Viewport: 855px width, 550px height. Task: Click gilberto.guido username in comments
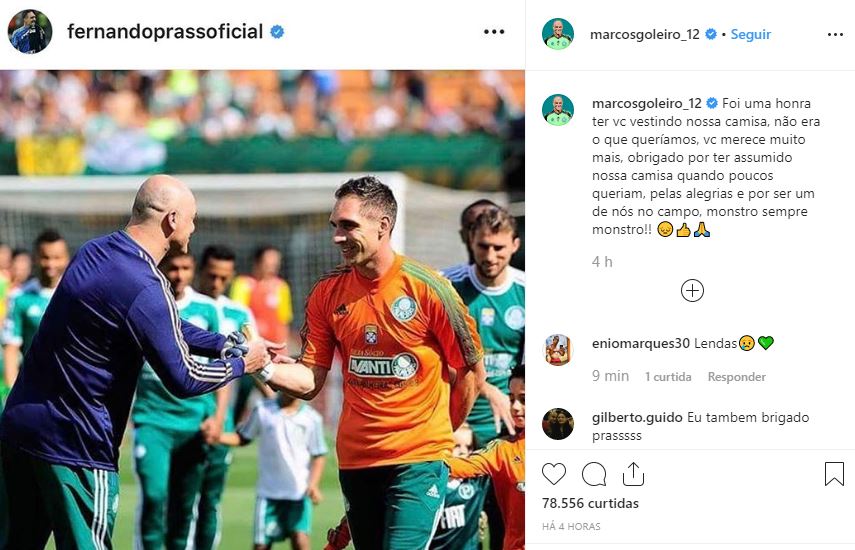click(x=637, y=418)
